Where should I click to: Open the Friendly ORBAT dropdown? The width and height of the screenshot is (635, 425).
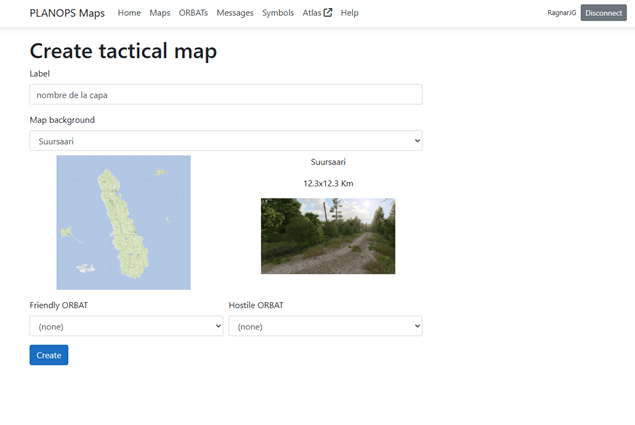tap(126, 326)
